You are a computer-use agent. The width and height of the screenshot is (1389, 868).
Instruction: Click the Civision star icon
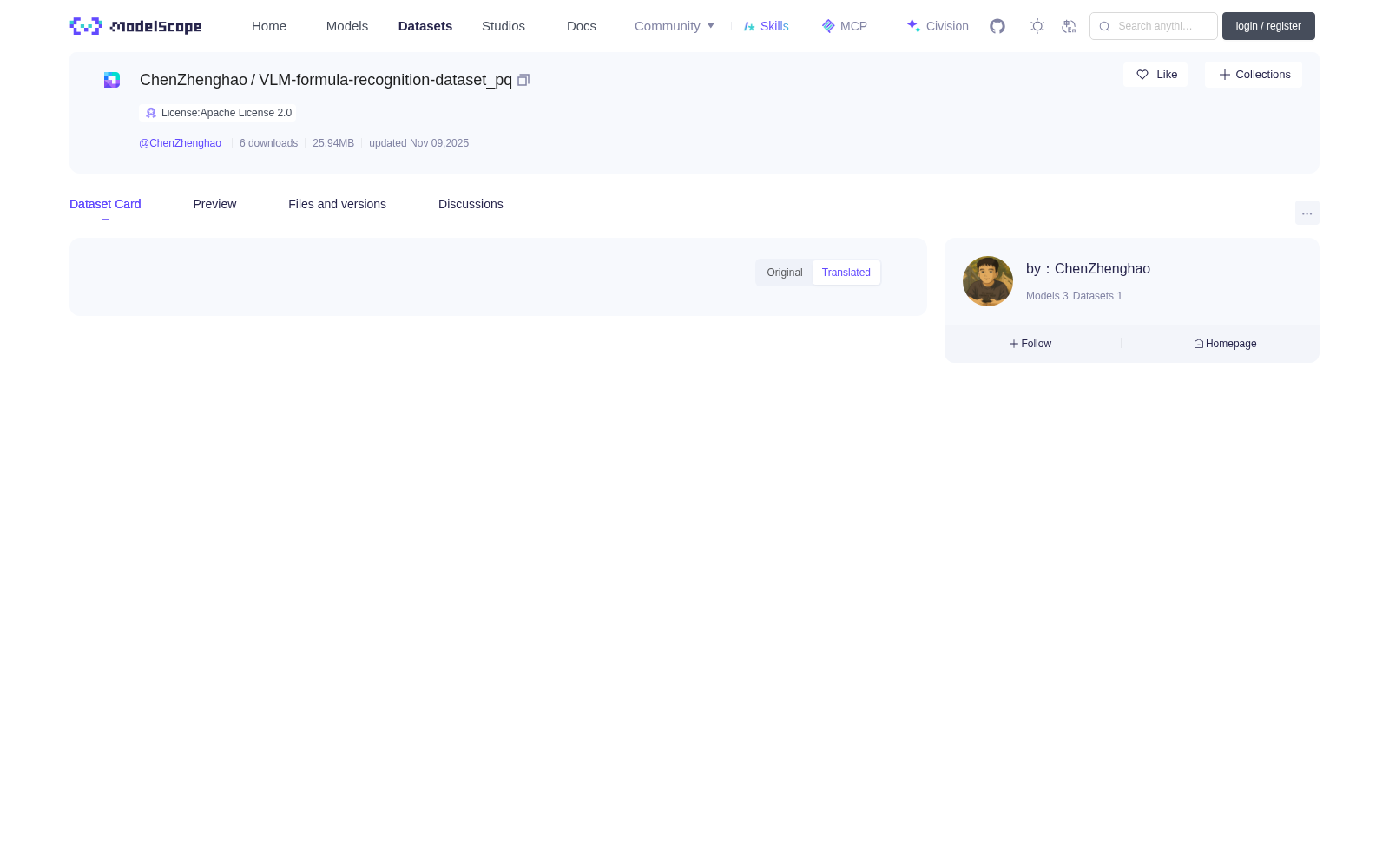tap(914, 26)
